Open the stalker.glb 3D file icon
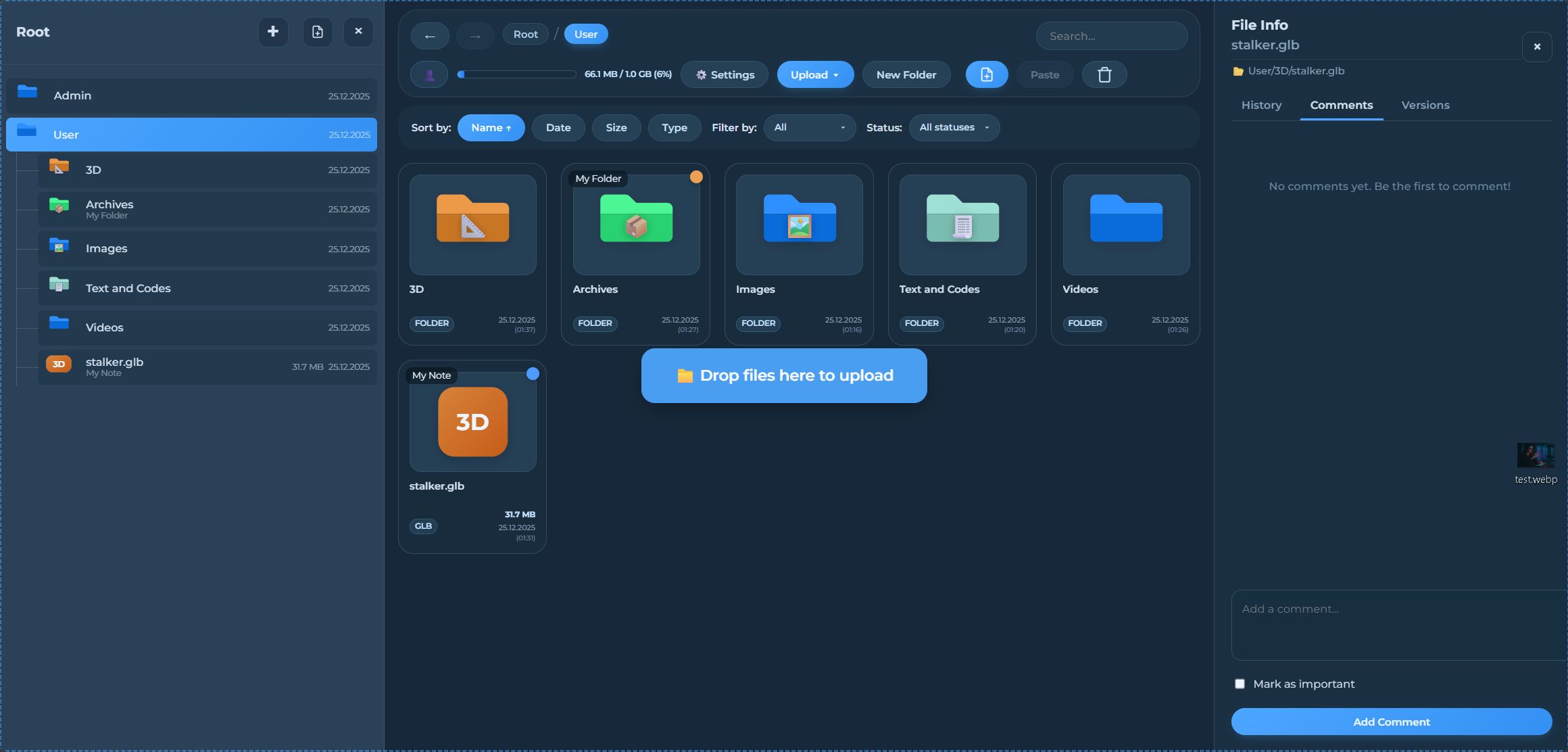Viewport: 1568px width, 752px height. pos(472,422)
